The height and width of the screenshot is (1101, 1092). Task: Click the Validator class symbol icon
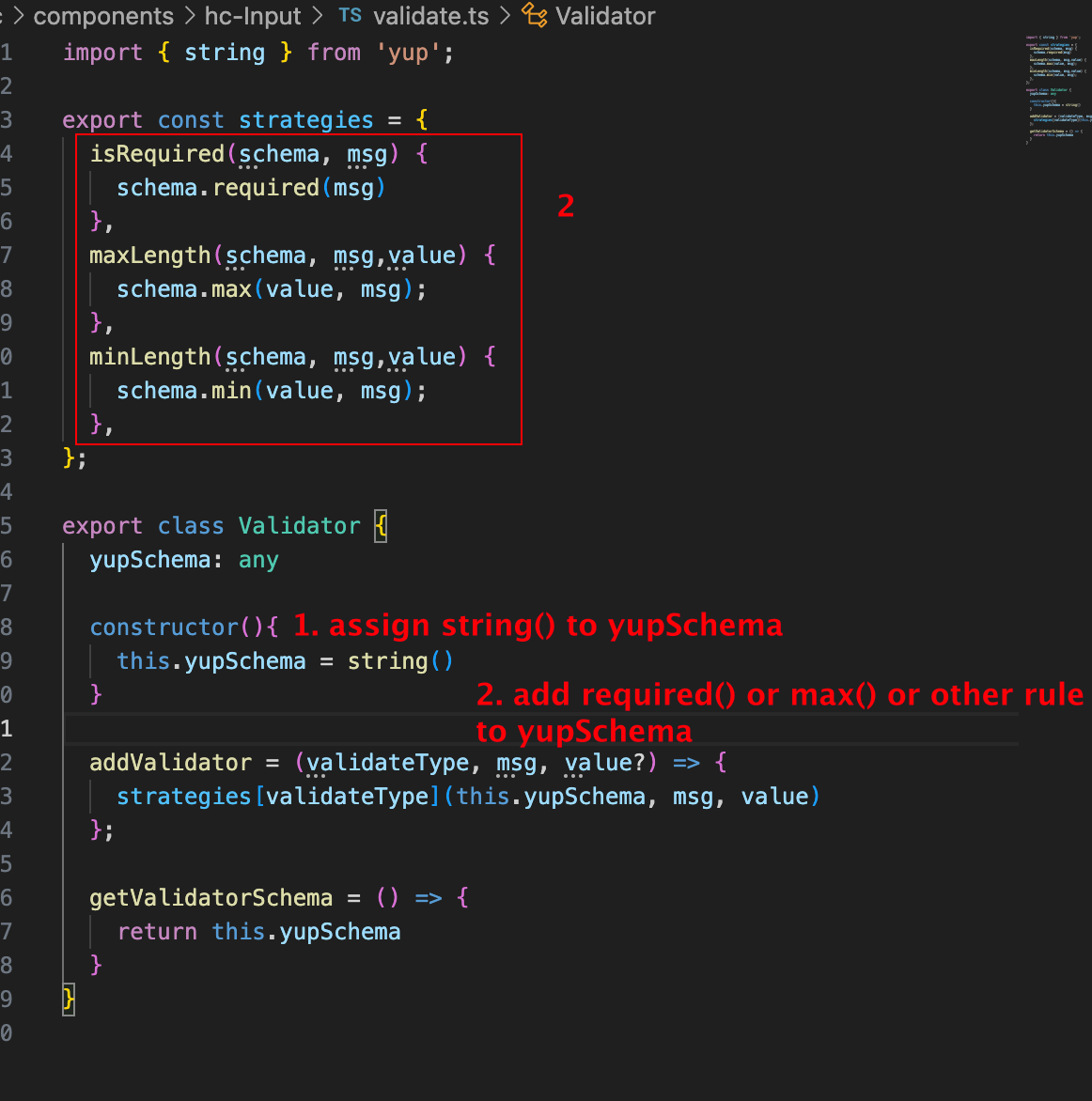click(x=535, y=15)
